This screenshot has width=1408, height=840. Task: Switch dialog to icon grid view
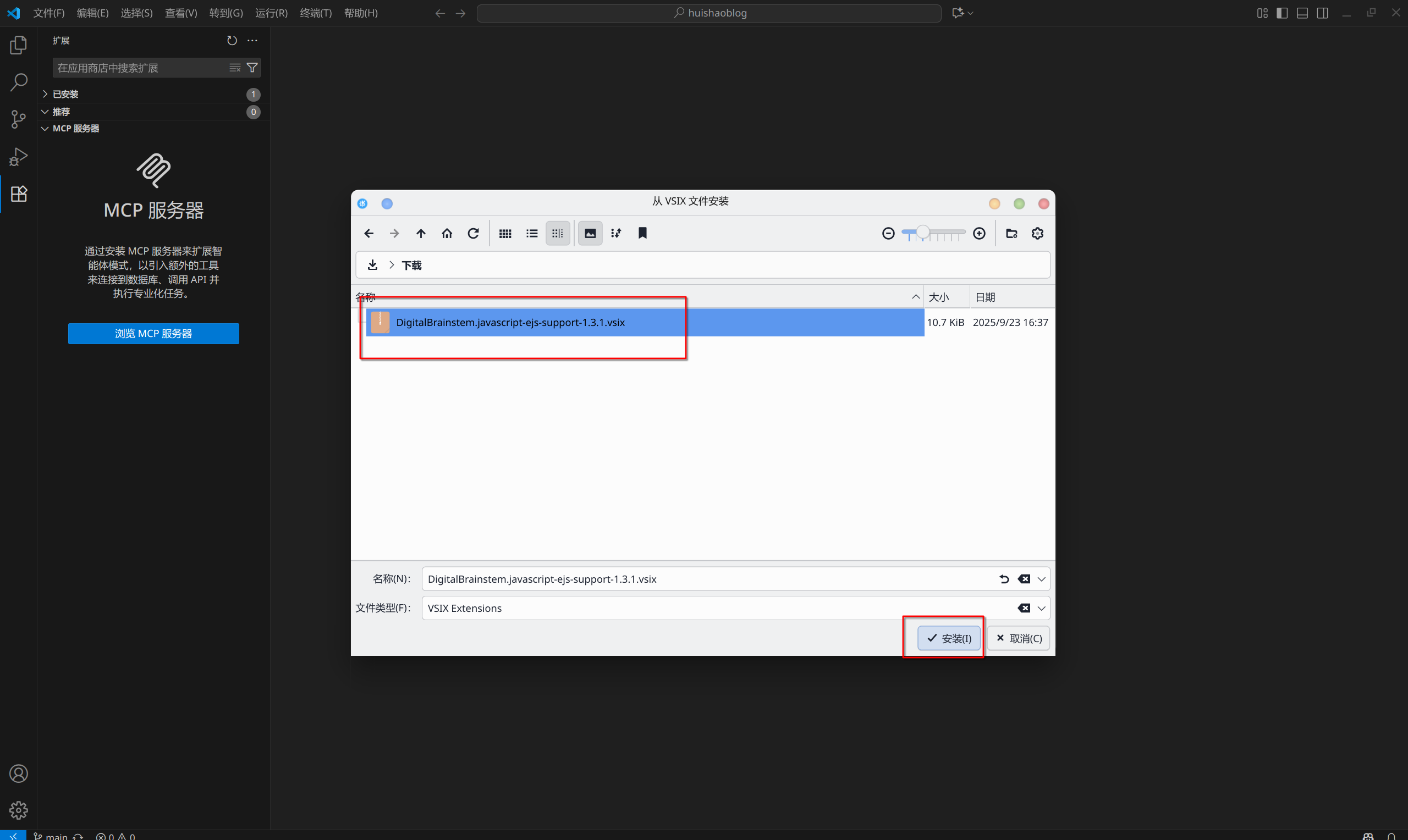click(x=505, y=233)
